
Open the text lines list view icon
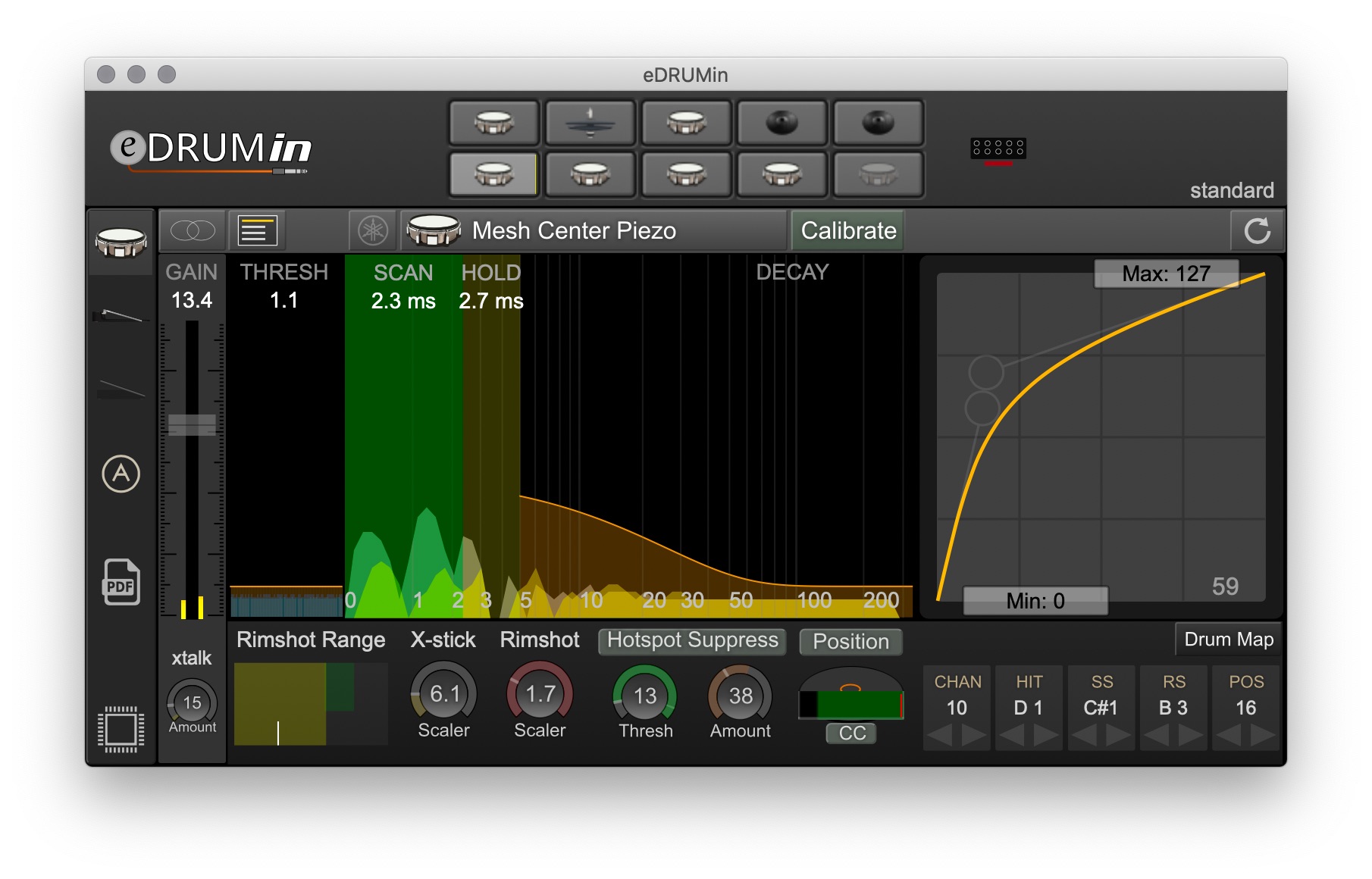257,230
